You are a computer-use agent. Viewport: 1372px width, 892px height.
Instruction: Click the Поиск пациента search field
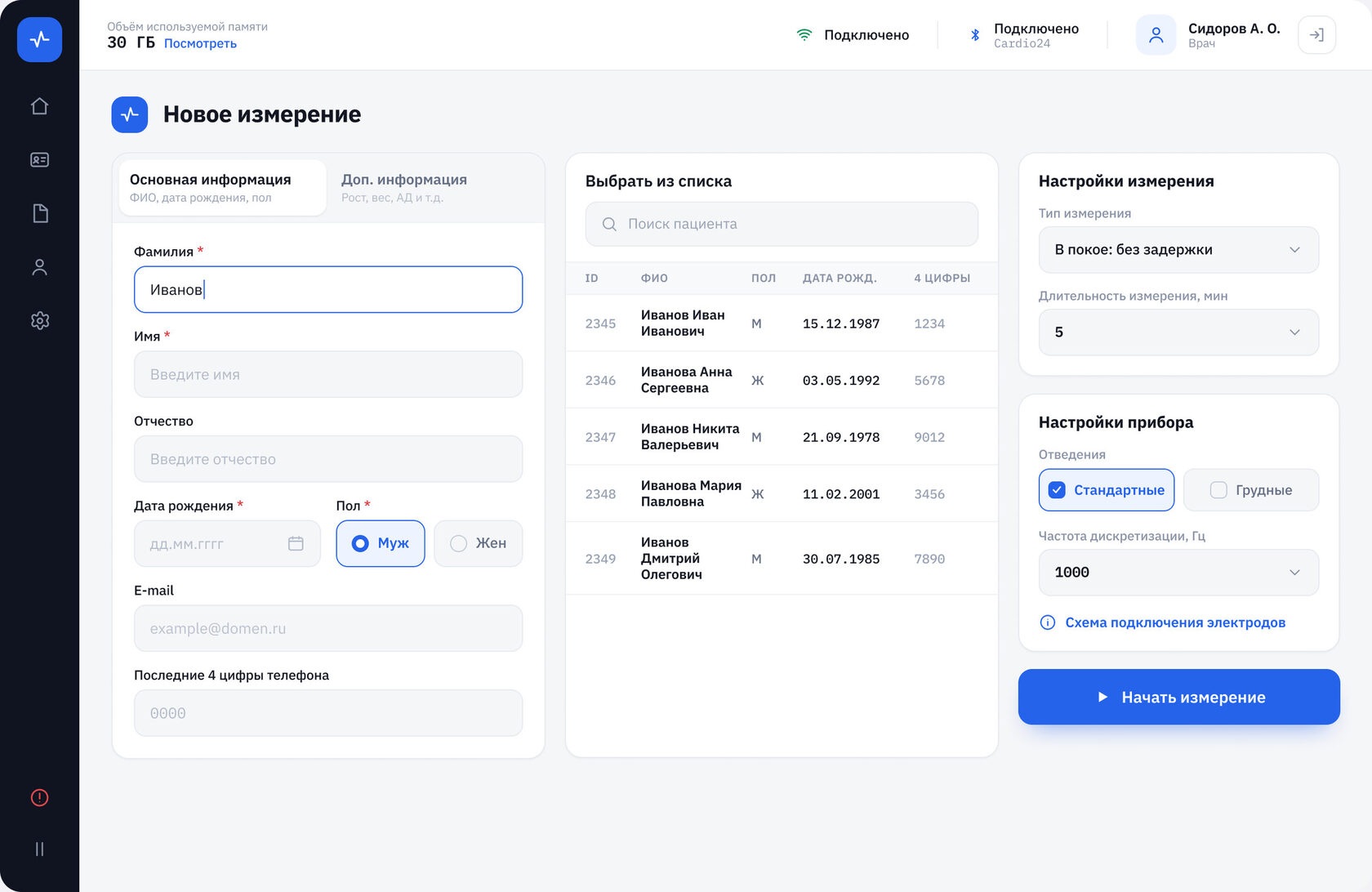point(782,224)
